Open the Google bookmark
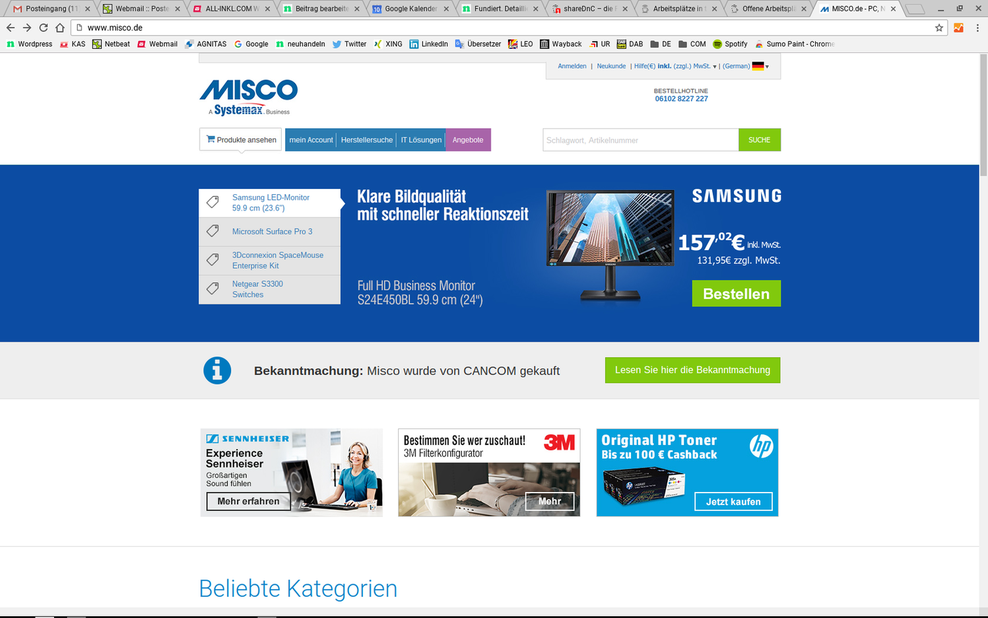This screenshot has height=618, width=988. [x=251, y=44]
